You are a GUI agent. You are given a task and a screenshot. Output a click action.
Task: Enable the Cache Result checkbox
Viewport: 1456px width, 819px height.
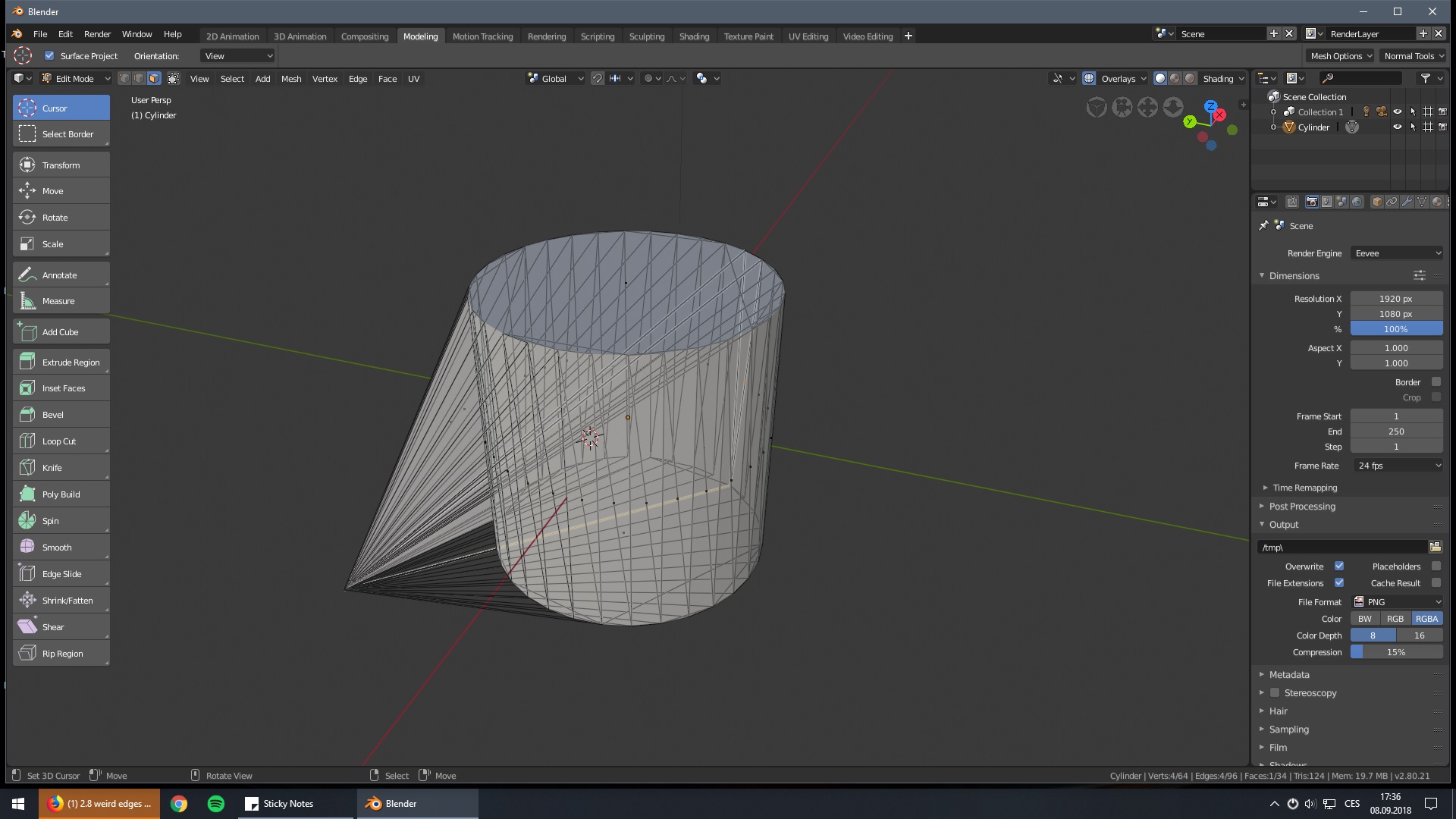click(1436, 582)
